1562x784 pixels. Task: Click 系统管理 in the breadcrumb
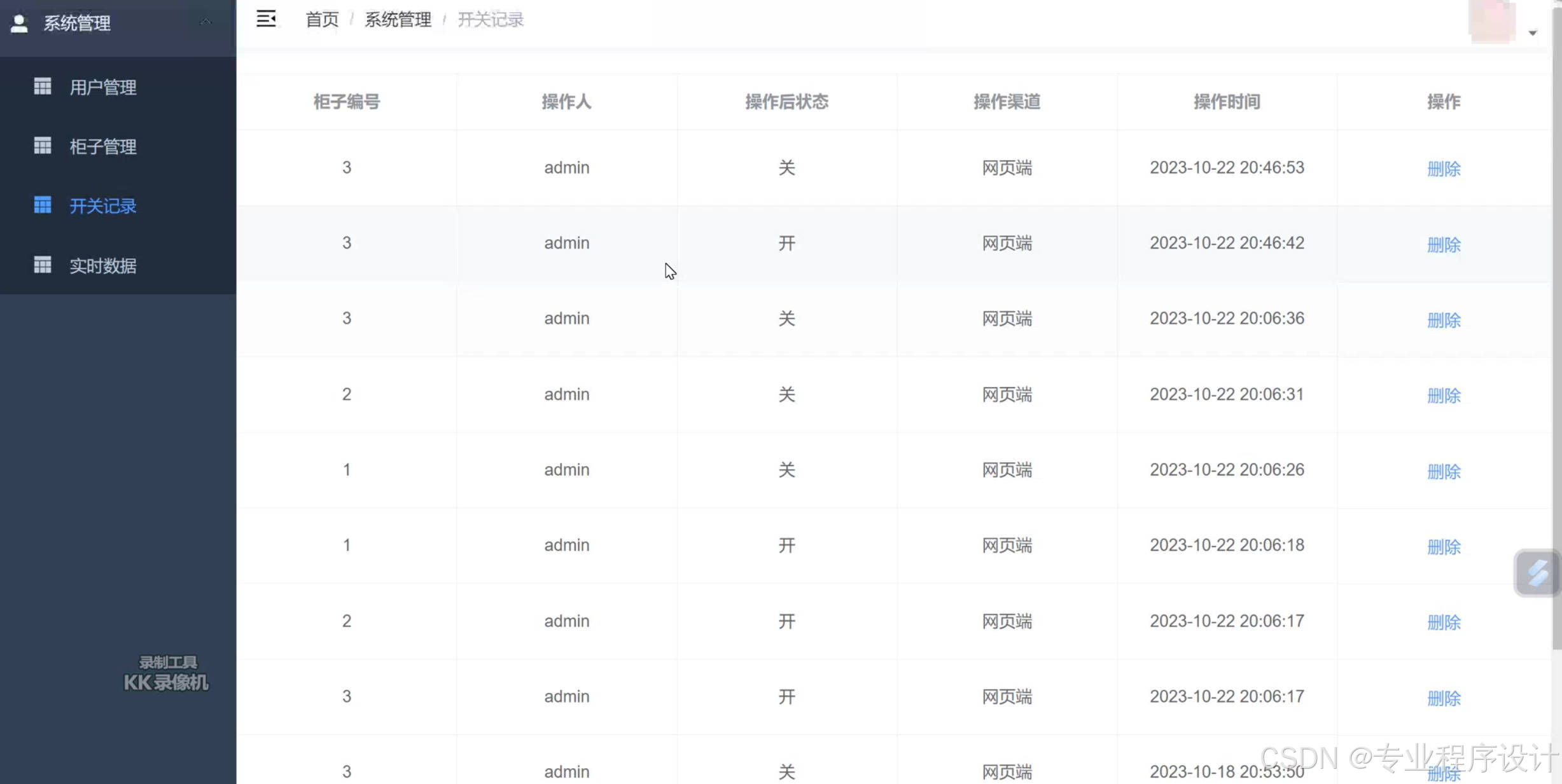pyautogui.click(x=398, y=20)
